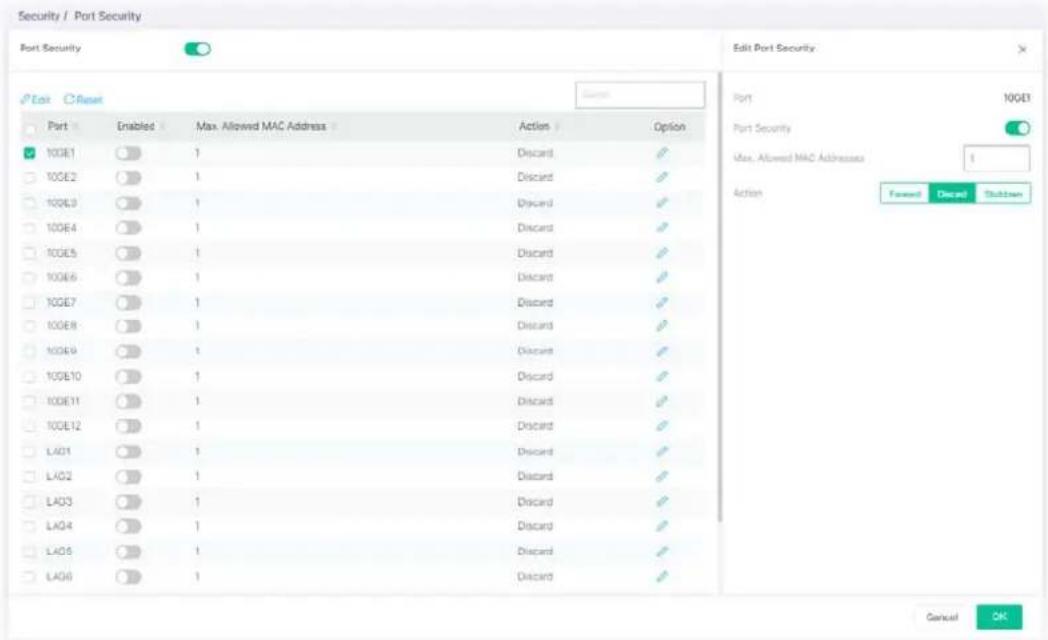1048x640 pixels.
Task: Check the 10GE9 row checkbox
Action: 29,351
